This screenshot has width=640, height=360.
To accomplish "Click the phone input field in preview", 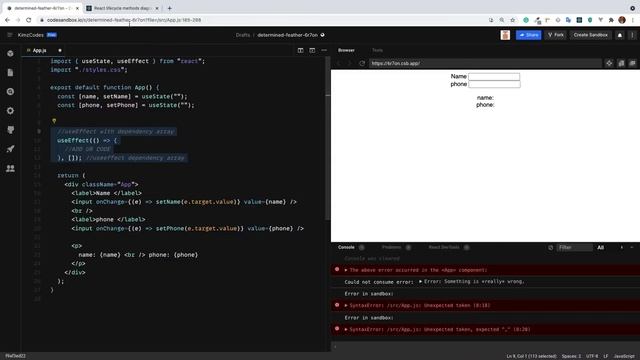I will coord(494,84).
